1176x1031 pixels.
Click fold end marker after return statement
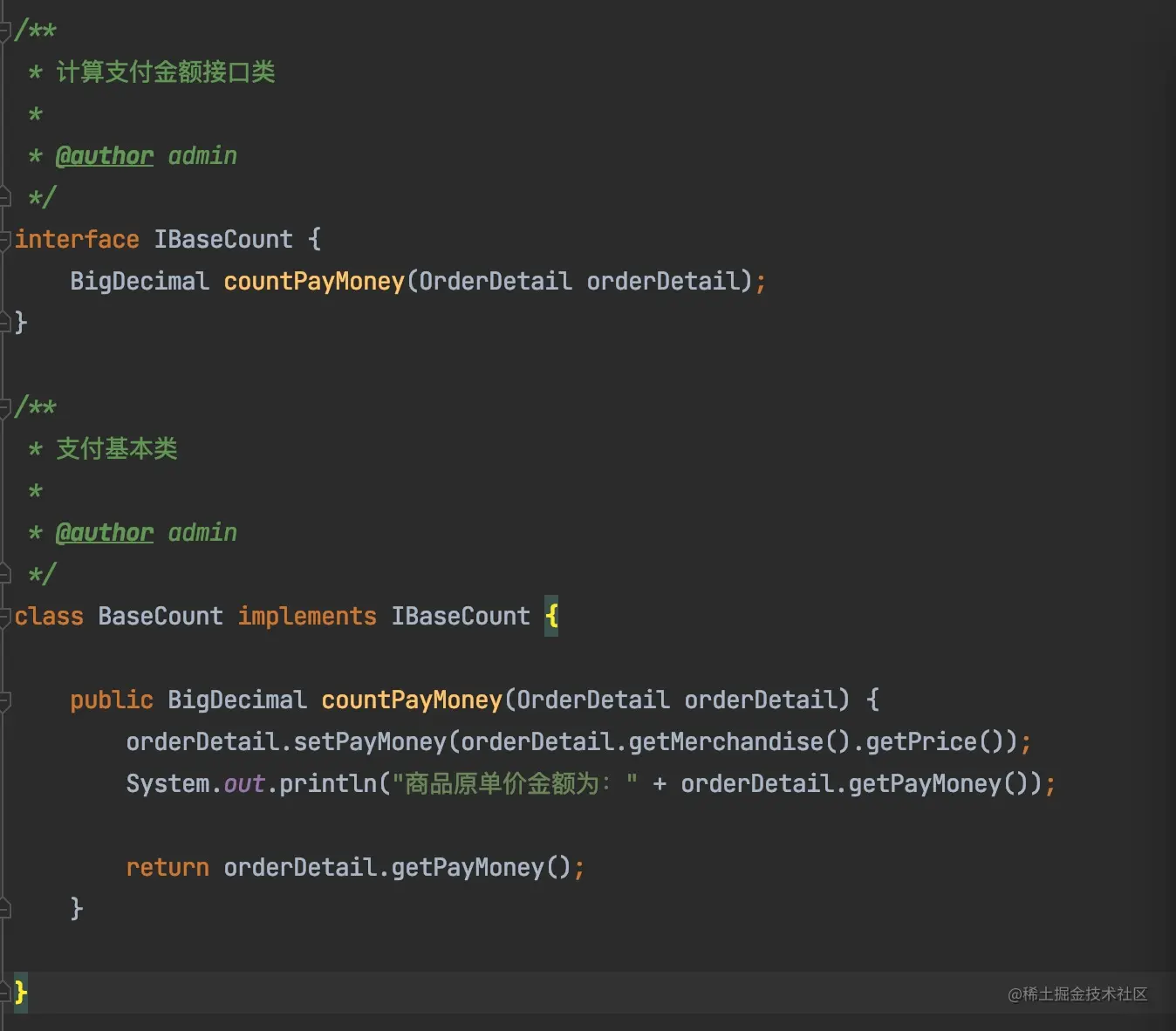[4, 909]
